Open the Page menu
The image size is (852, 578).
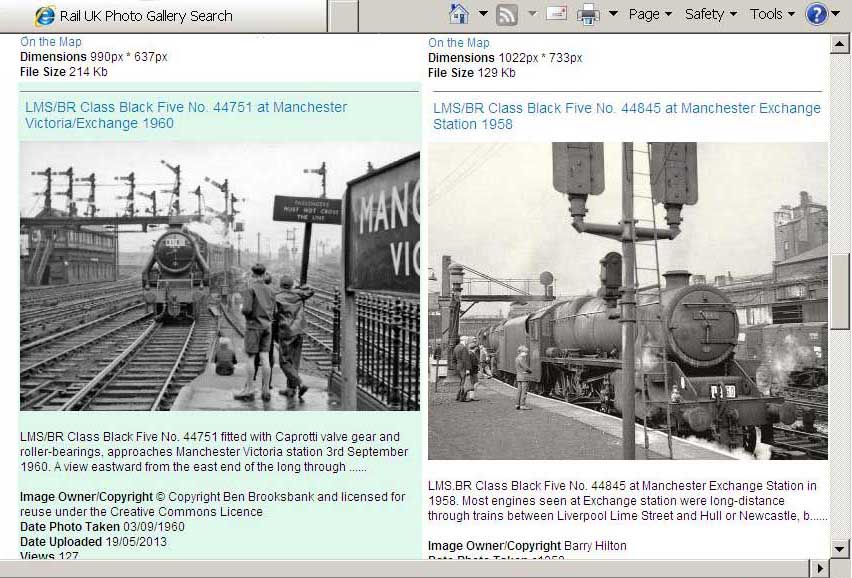point(650,14)
